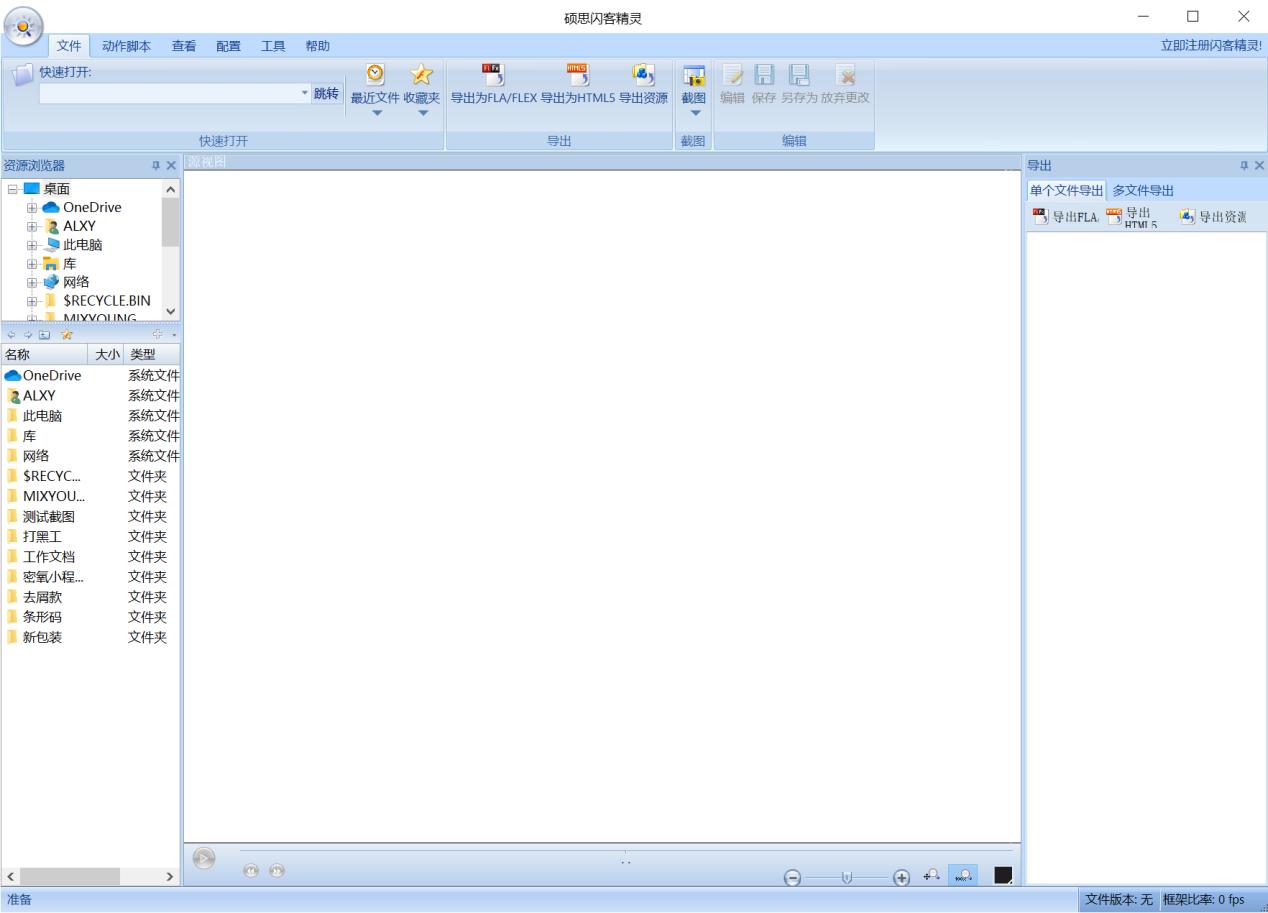Pin the 导出 panel on right
Screen dimensions: 1268x913
[1244, 165]
